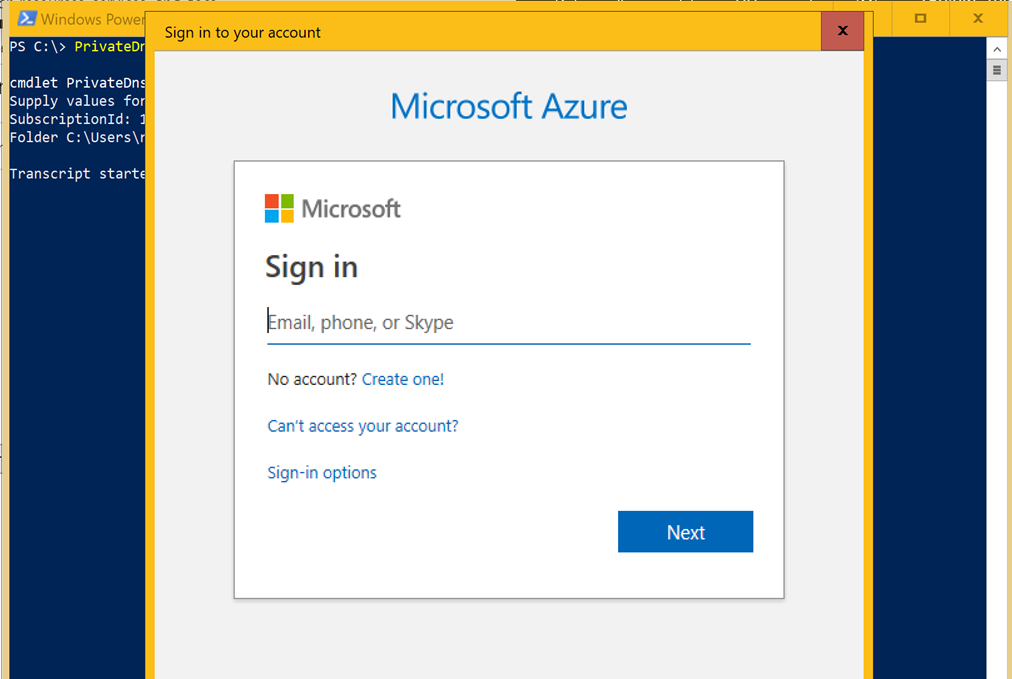
Task: Open the Sign-in options link
Action: pyautogui.click(x=322, y=472)
